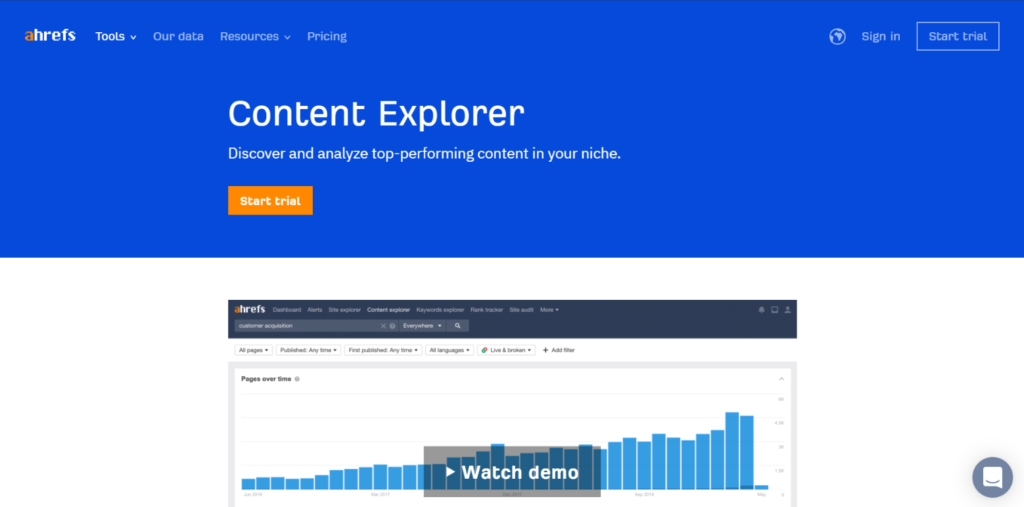Click the ahrefs logo in the site header
The image size is (1024, 507).
(50, 36)
